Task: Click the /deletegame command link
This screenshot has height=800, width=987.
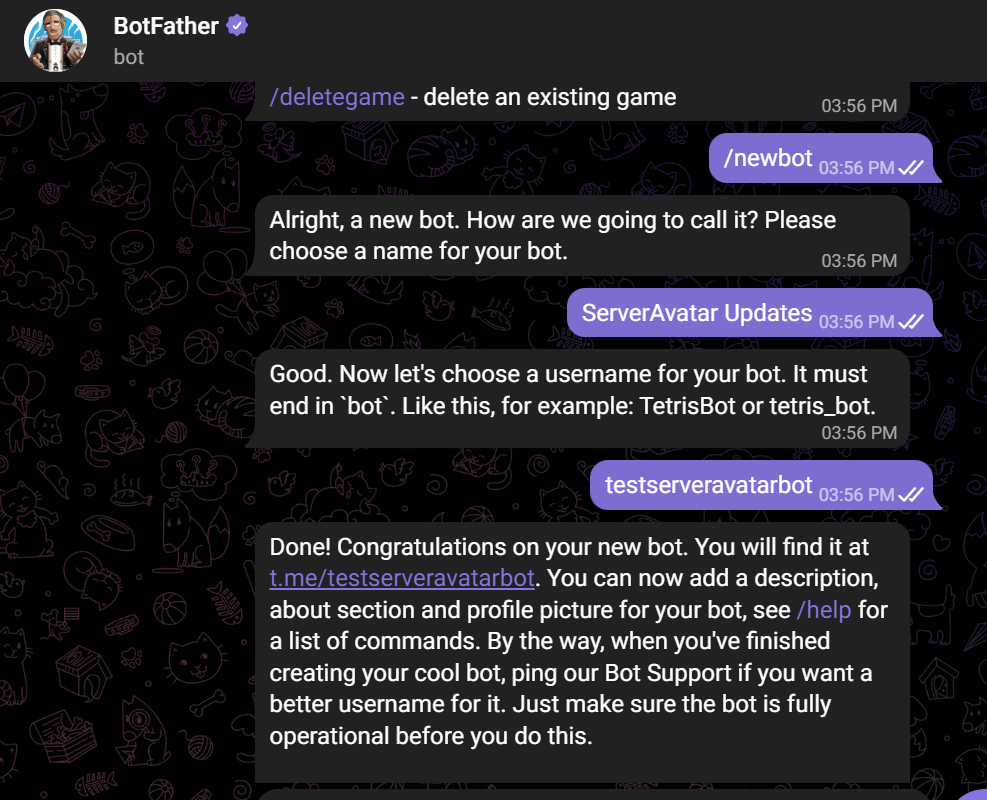Action: pyautogui.click(x=337, y=97)
